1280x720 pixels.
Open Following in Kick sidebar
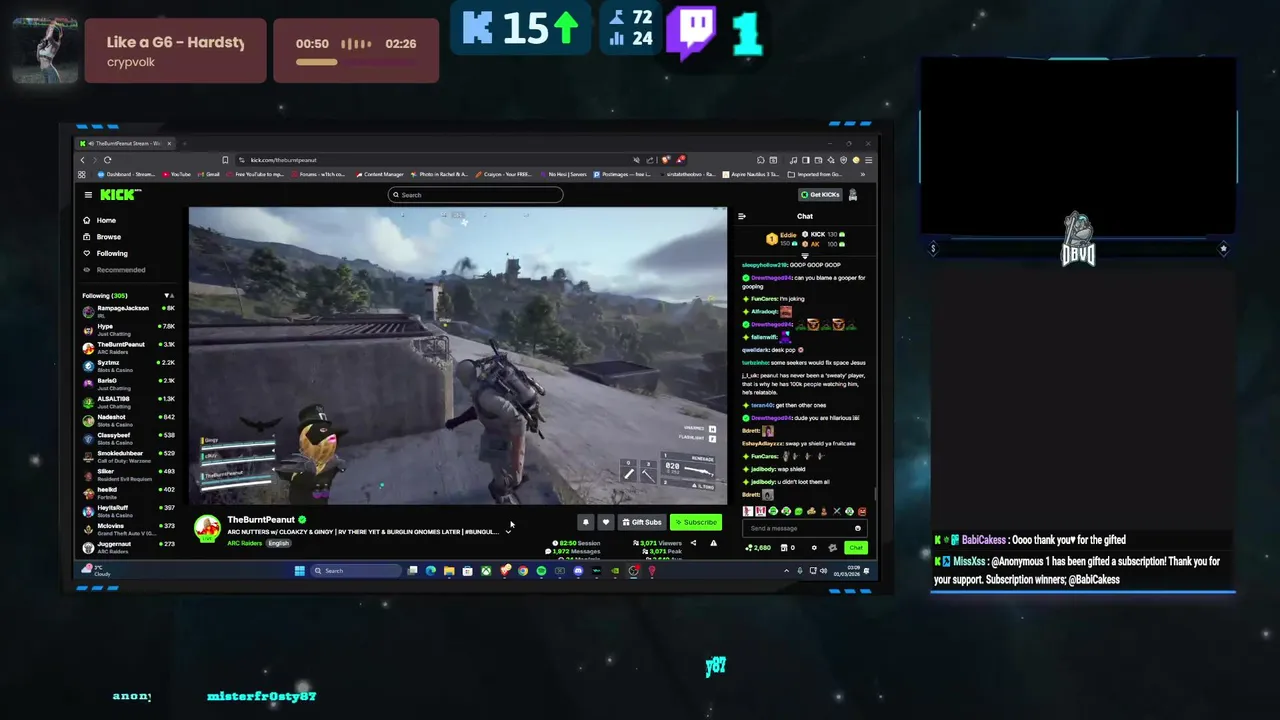point(105,253)
